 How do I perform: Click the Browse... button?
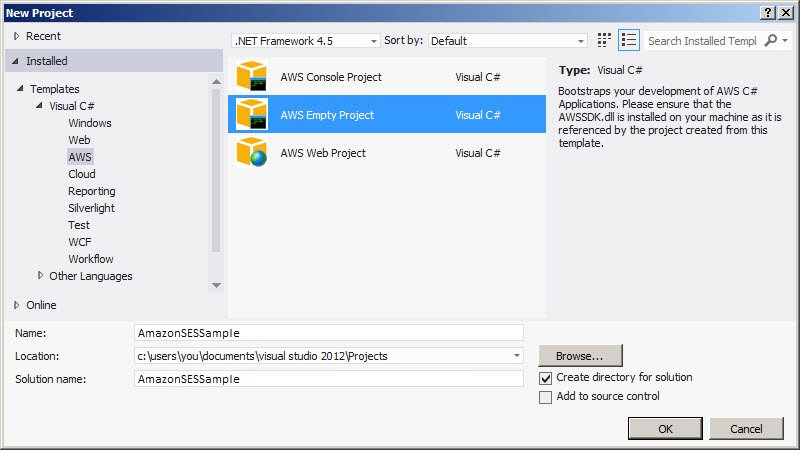580,356
